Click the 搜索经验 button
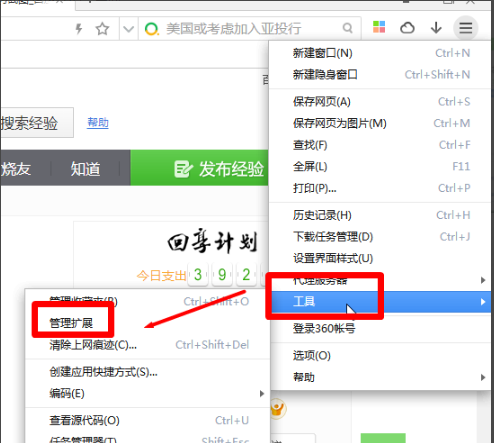Image resolution: width=494 pixels, height=443 pixels. (x=37, y=123)
